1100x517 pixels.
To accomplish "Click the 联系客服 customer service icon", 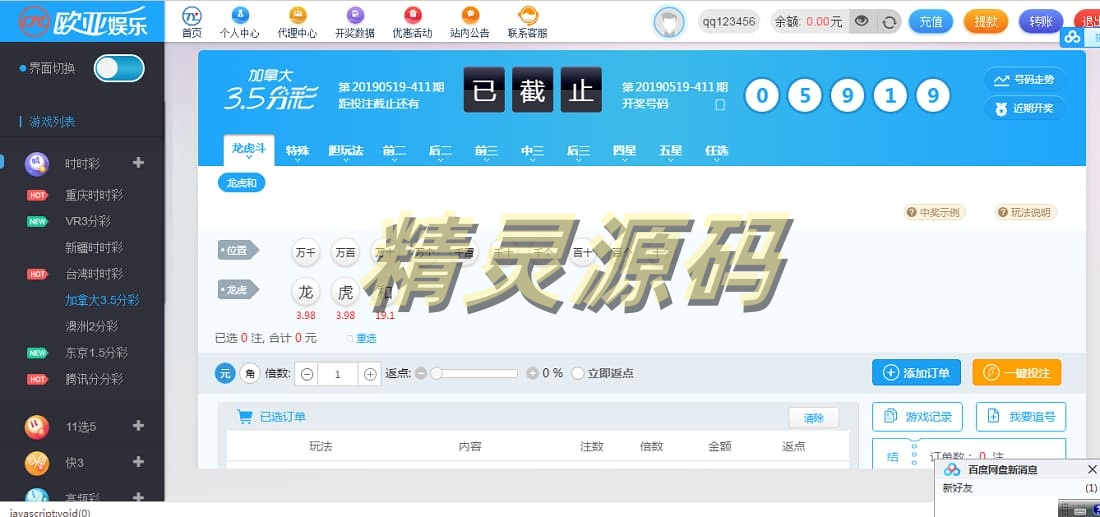I will [x=527, y=16].
